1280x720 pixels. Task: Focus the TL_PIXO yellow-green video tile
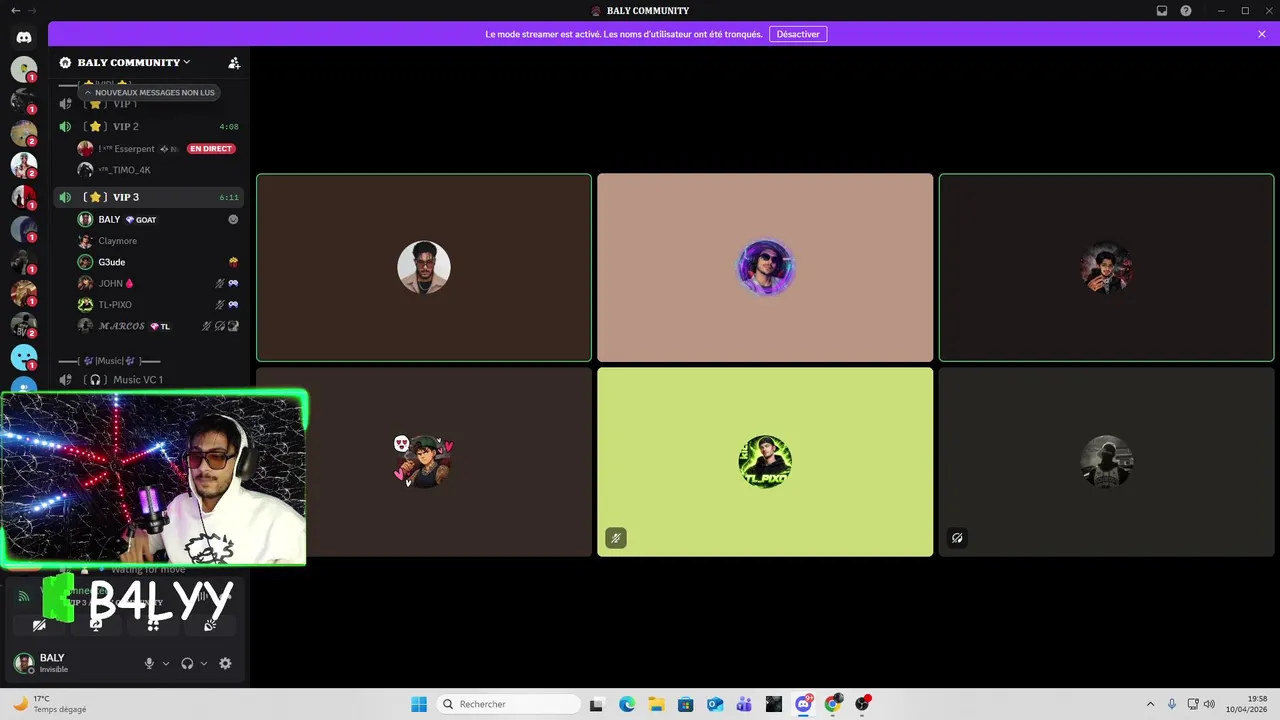765,462
